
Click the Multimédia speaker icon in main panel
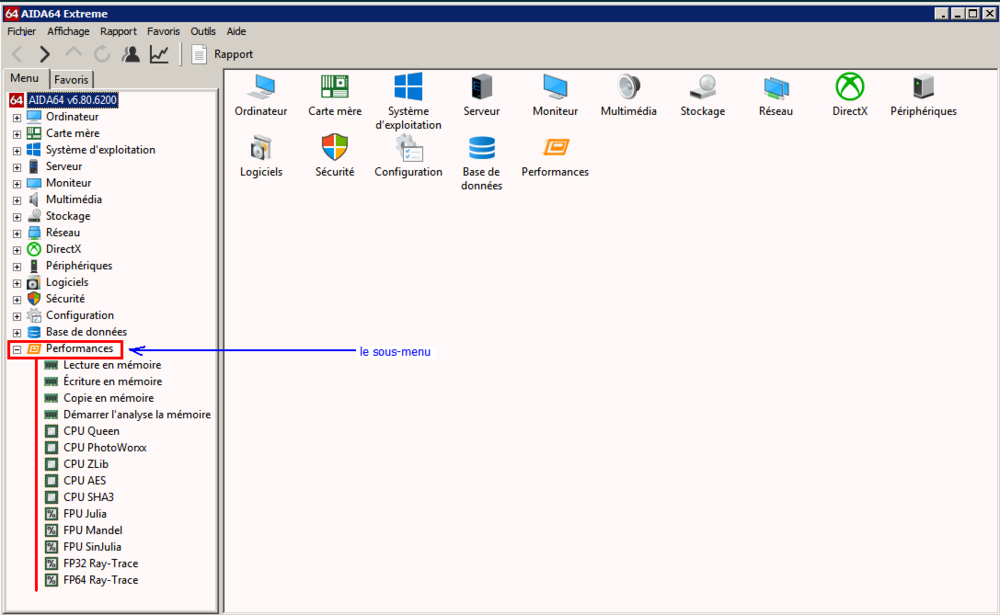tap(628, 88)
